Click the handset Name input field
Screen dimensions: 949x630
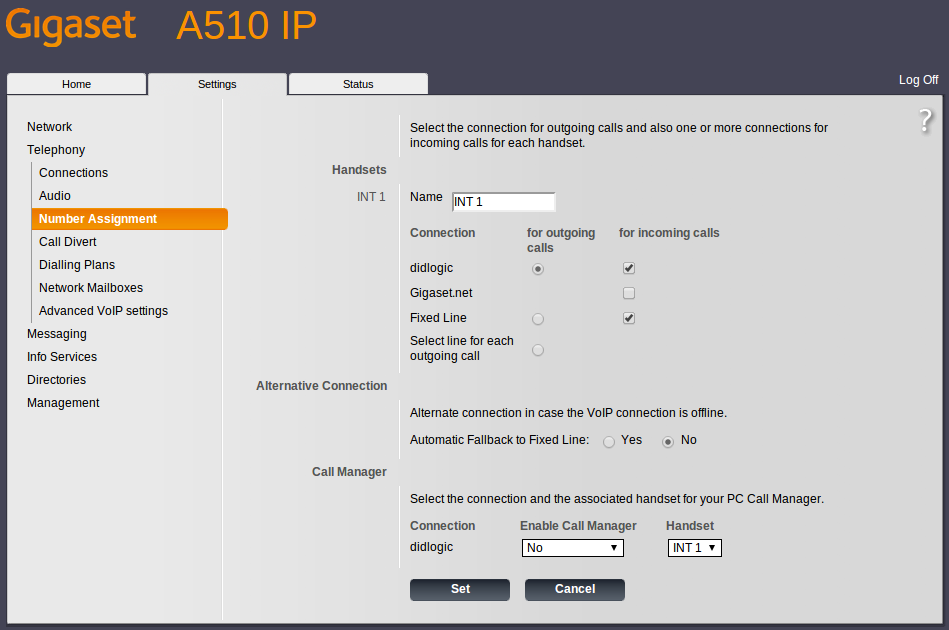point(503,202)
